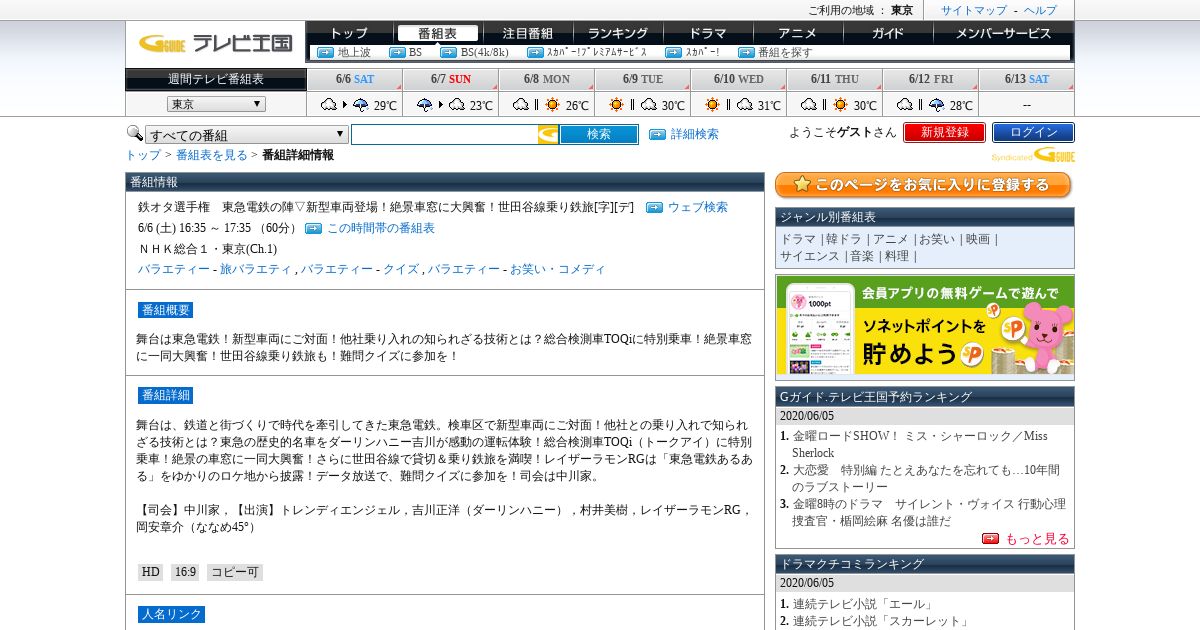Click the テレビ王国 G-Guide logo
The width and height of the screenshot is (1200, 630).
coord(215,43)
